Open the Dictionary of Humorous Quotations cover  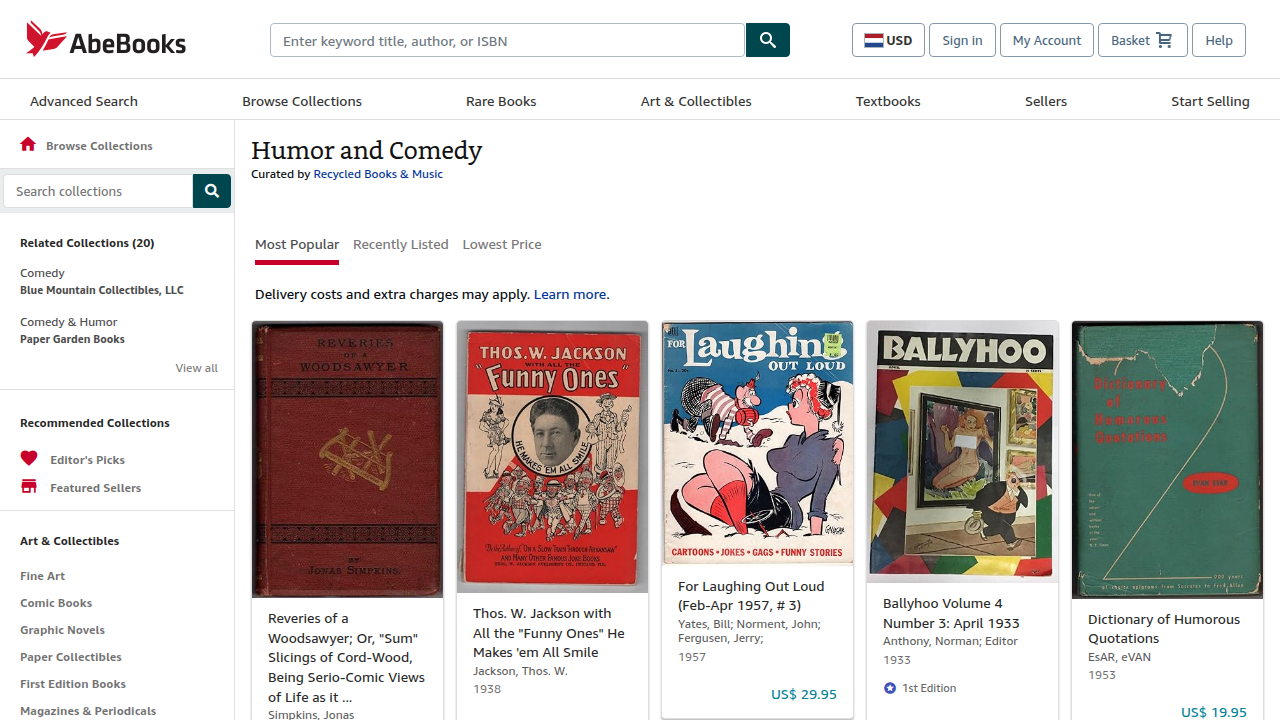point(1167,460)
